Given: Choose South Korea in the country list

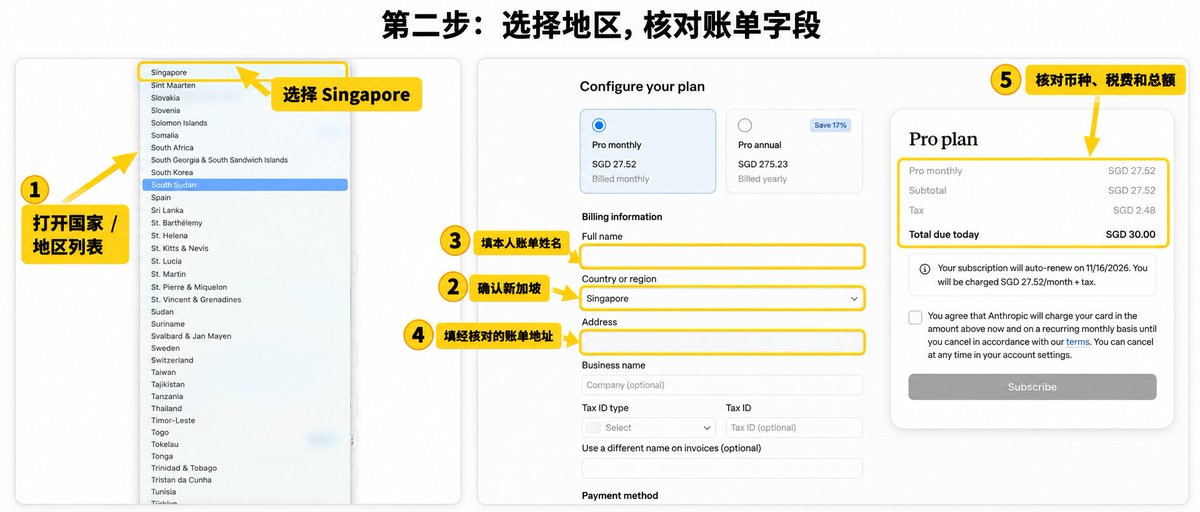Looking at the screenshot, I should (172, 173).
